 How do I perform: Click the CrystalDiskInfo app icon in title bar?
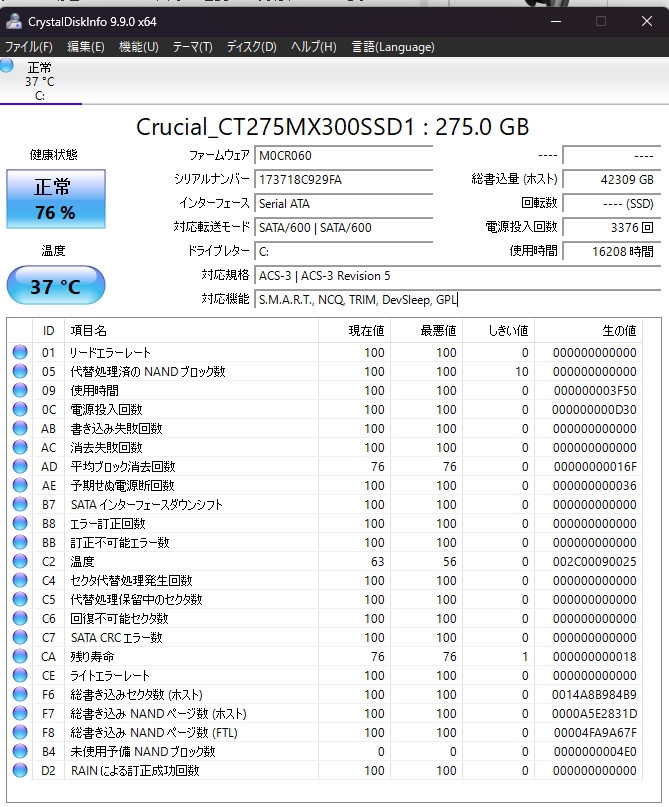point(13,21)
